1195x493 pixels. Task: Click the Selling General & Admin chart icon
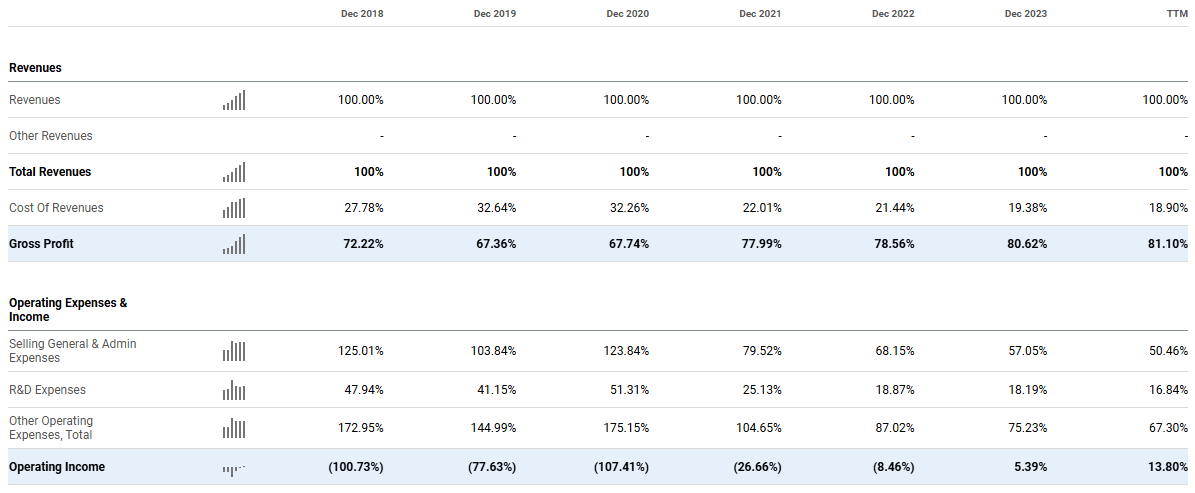coord(234,351)
